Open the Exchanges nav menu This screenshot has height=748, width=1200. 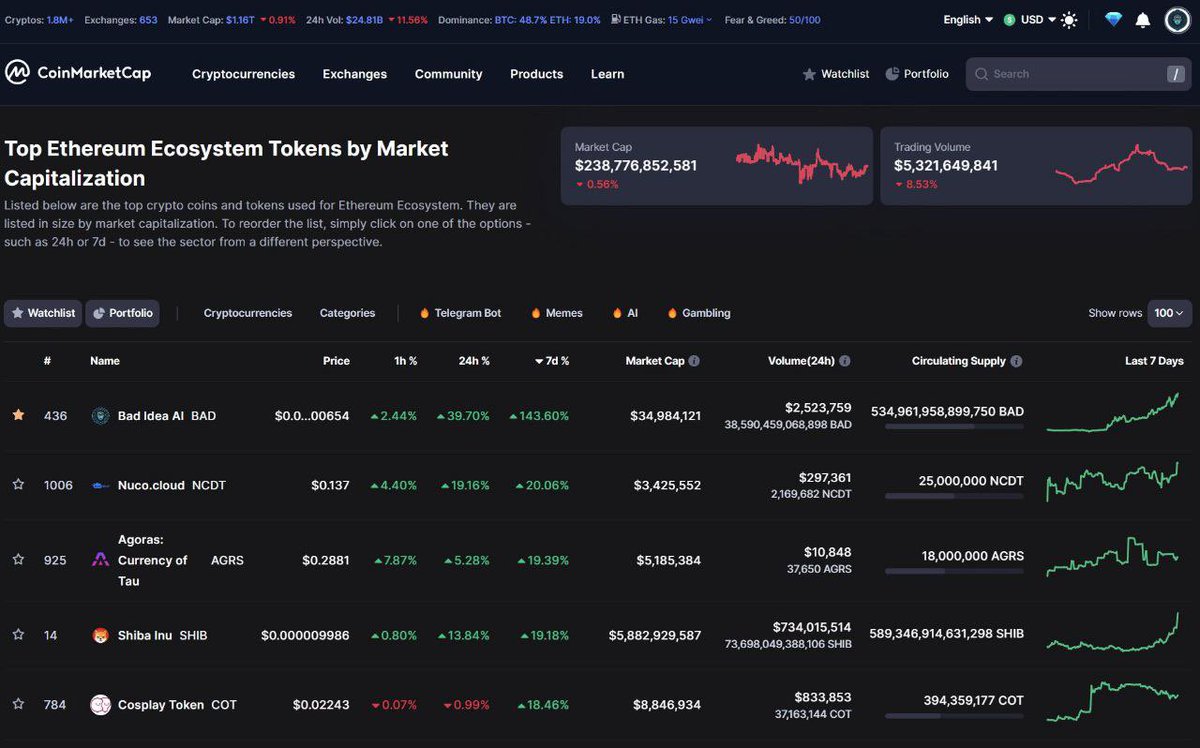354,74
